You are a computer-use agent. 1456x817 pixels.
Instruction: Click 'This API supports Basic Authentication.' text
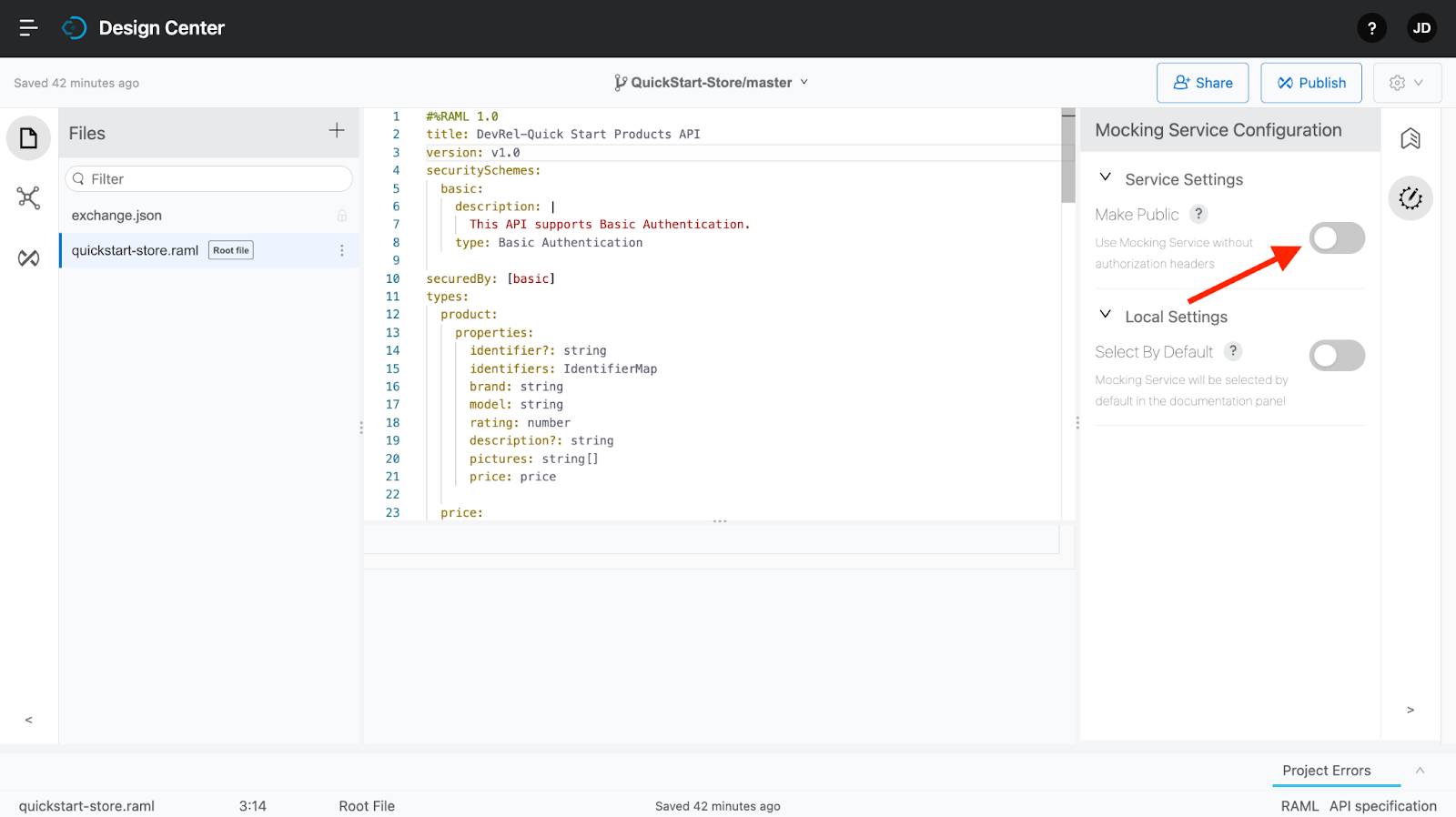tap(610, 224)
